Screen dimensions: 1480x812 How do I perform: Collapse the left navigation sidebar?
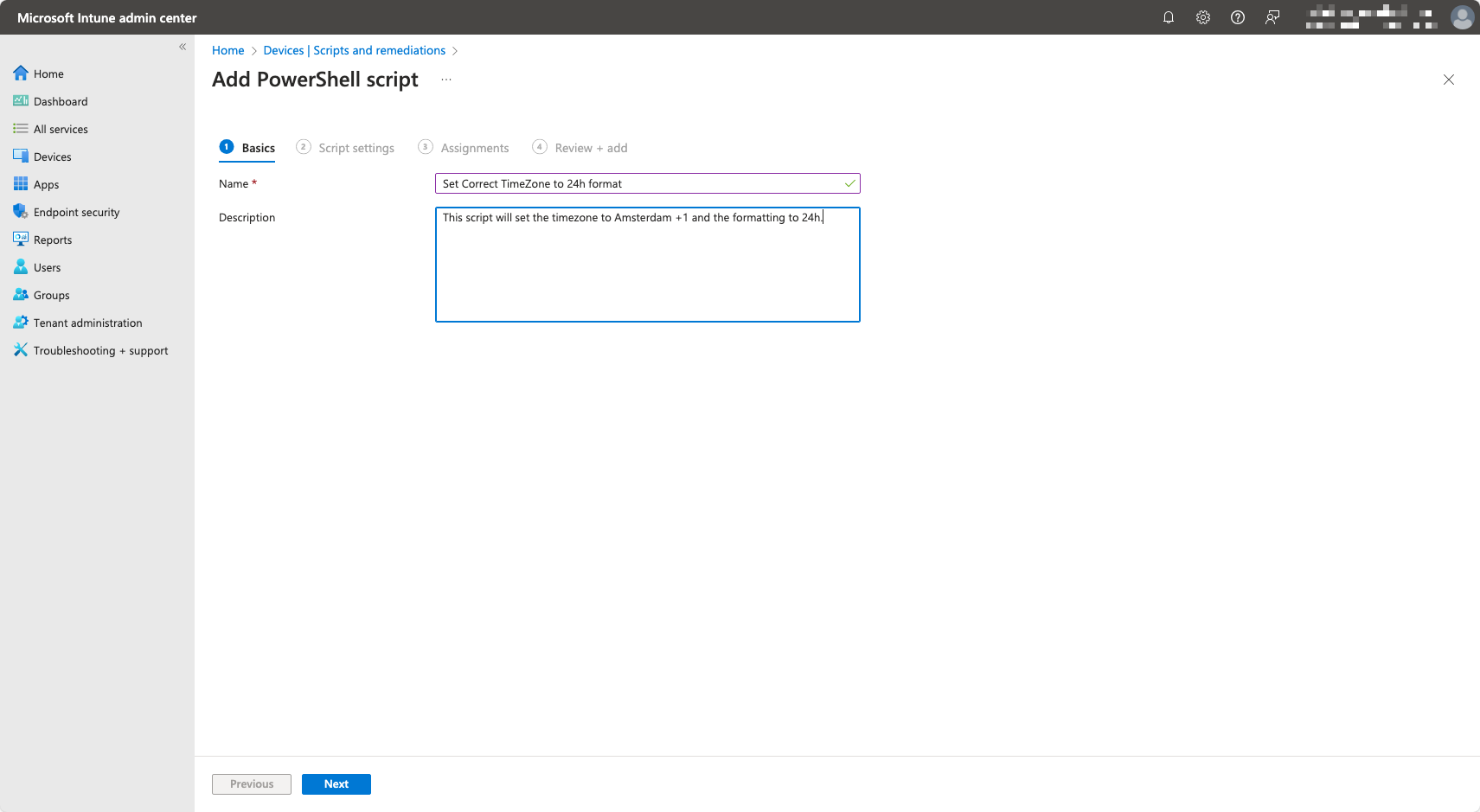(183, 47)
